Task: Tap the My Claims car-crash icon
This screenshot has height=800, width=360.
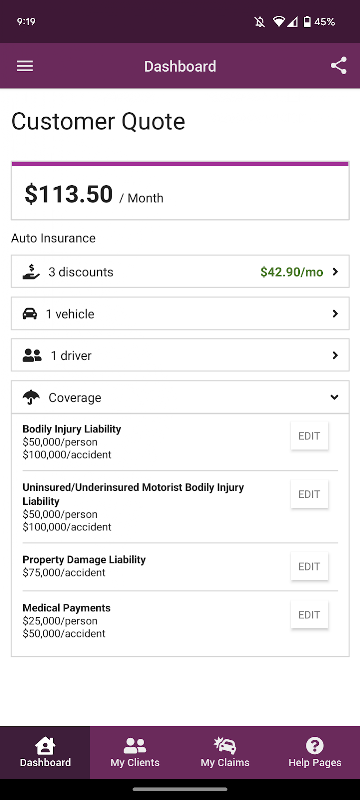Action: pos(225,746)
